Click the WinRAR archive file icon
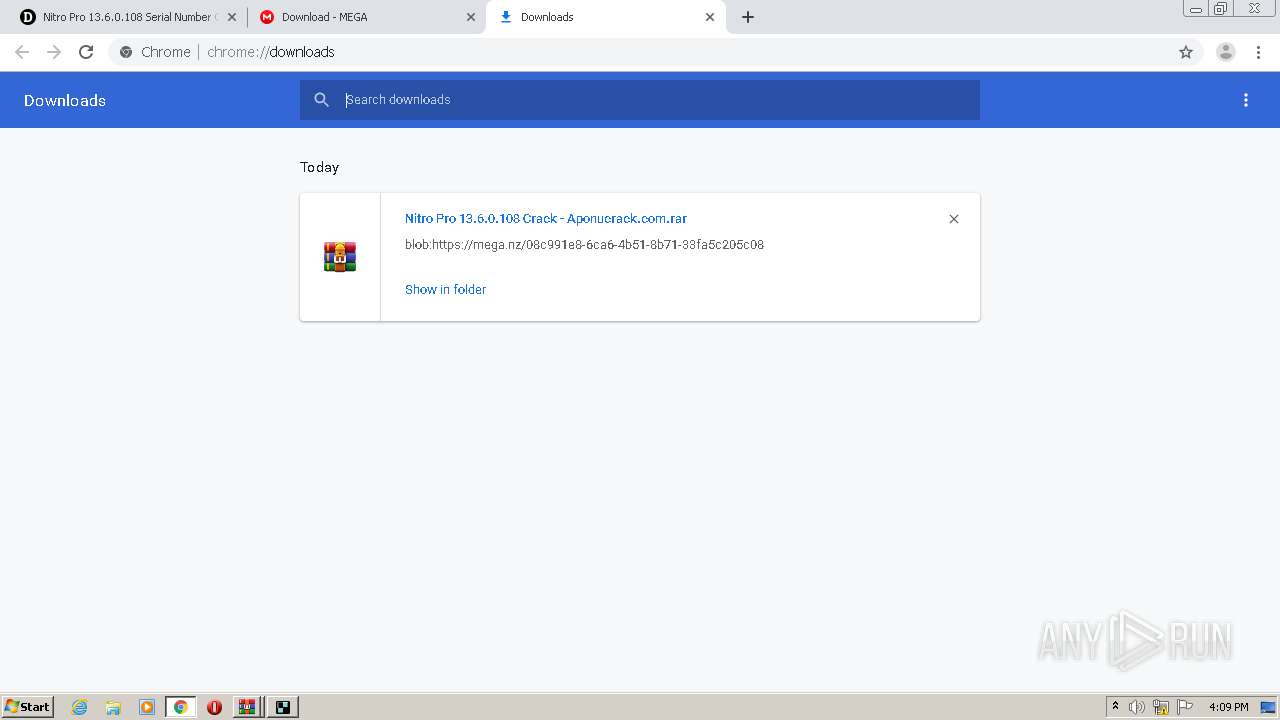 pos(340,257)
